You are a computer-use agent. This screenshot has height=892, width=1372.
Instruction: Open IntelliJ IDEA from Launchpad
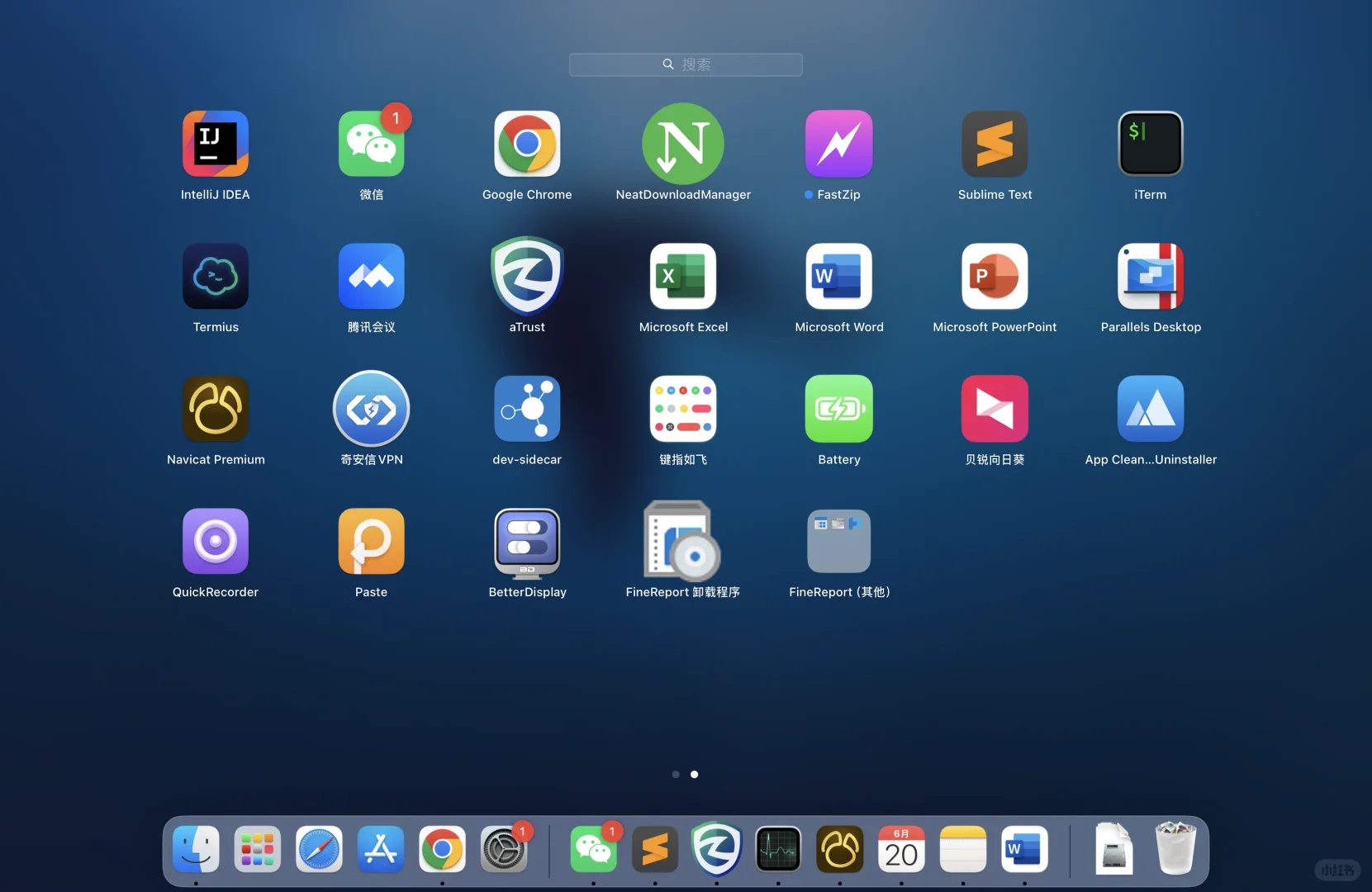(216, 144)
